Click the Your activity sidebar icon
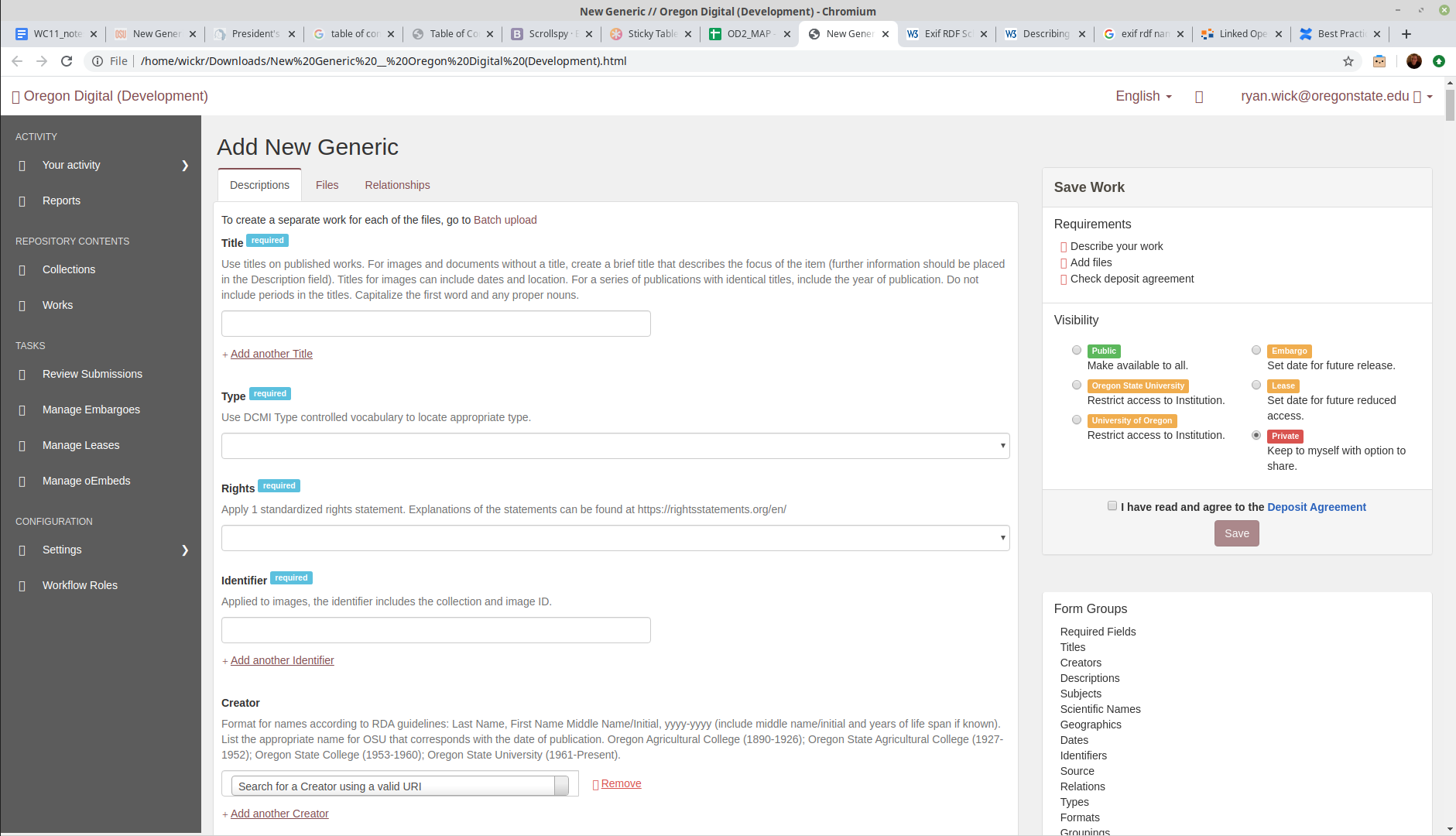The image size is (1456, 836). point(22,166)
